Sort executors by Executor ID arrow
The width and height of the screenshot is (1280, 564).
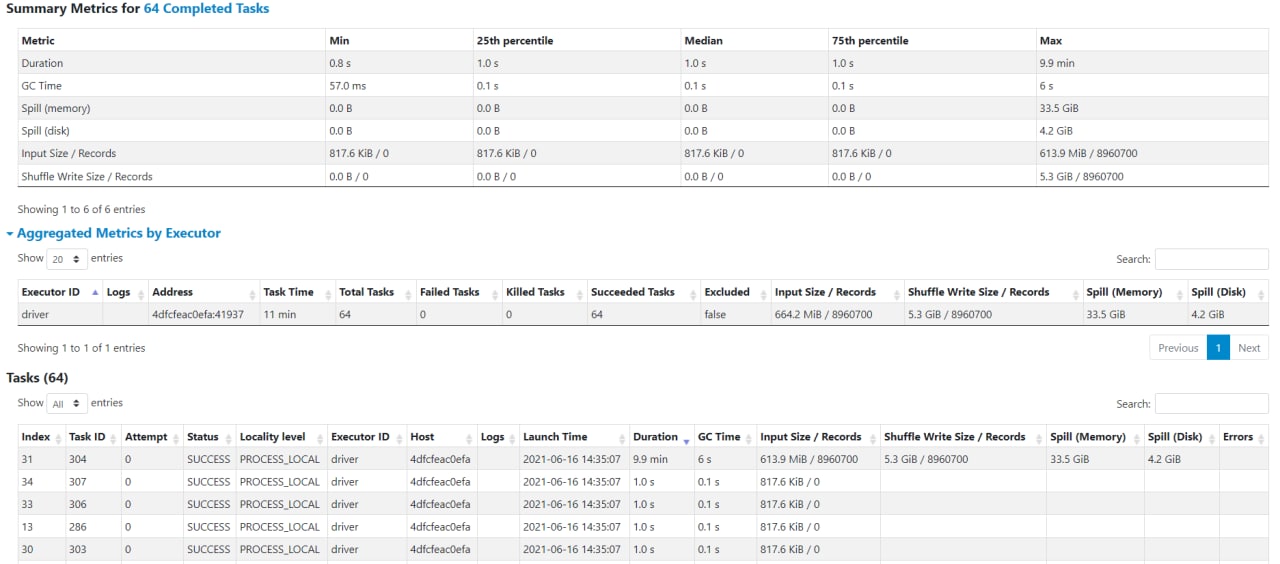point(95,293)
